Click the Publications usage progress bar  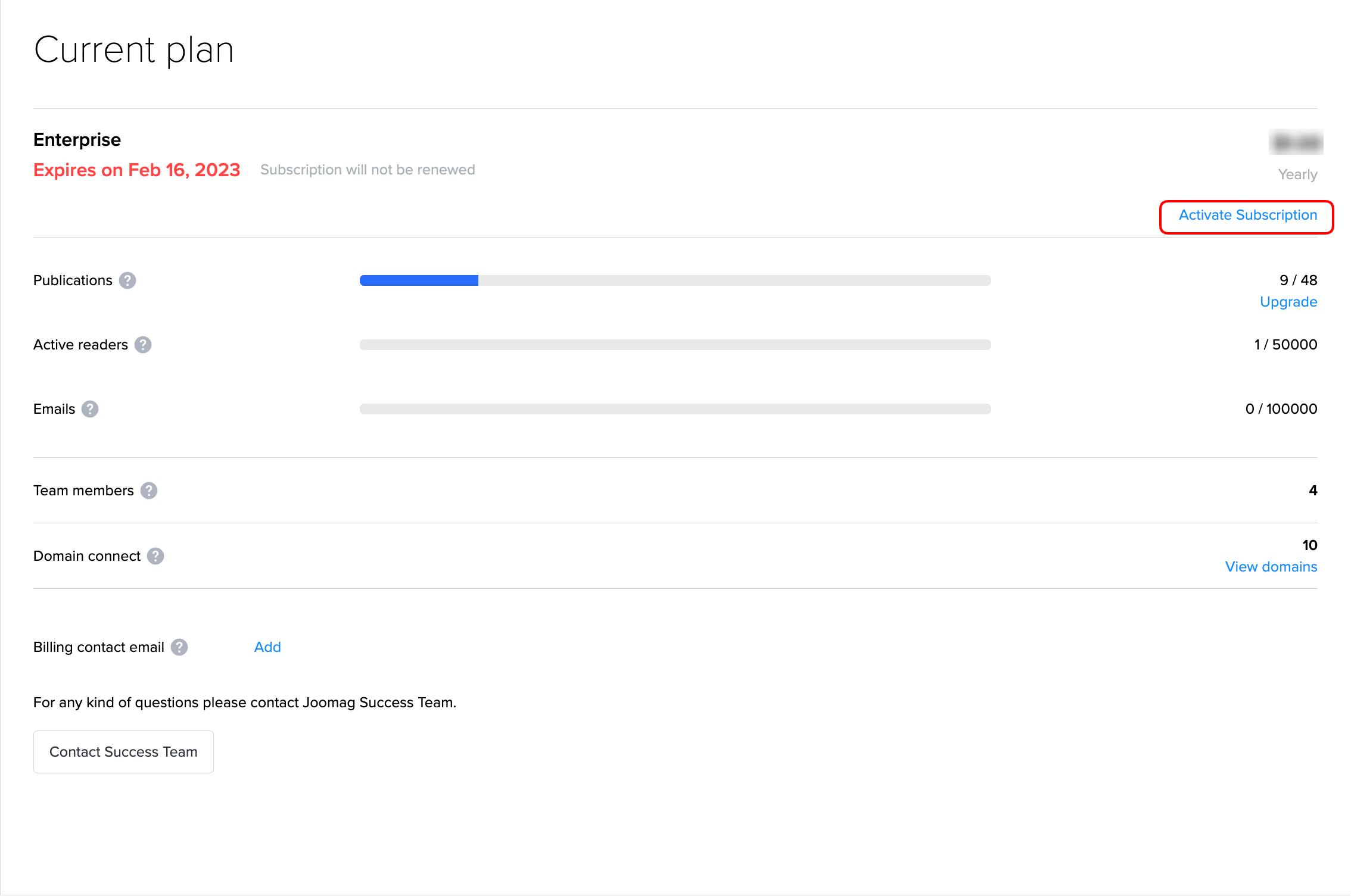(x=675, y=280)
